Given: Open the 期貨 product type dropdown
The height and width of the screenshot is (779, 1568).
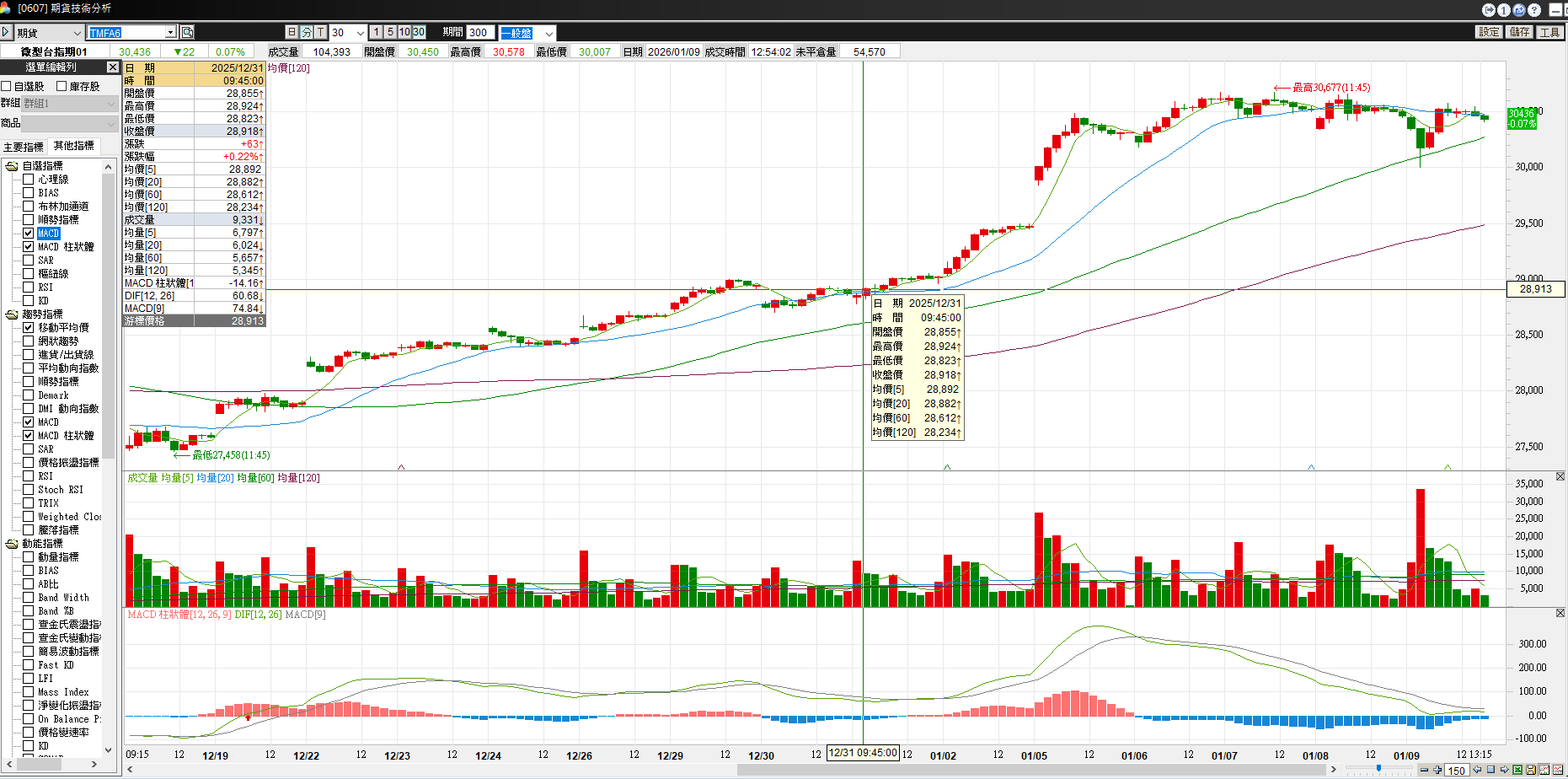Looking at the screenshot, I should [77, 33].
